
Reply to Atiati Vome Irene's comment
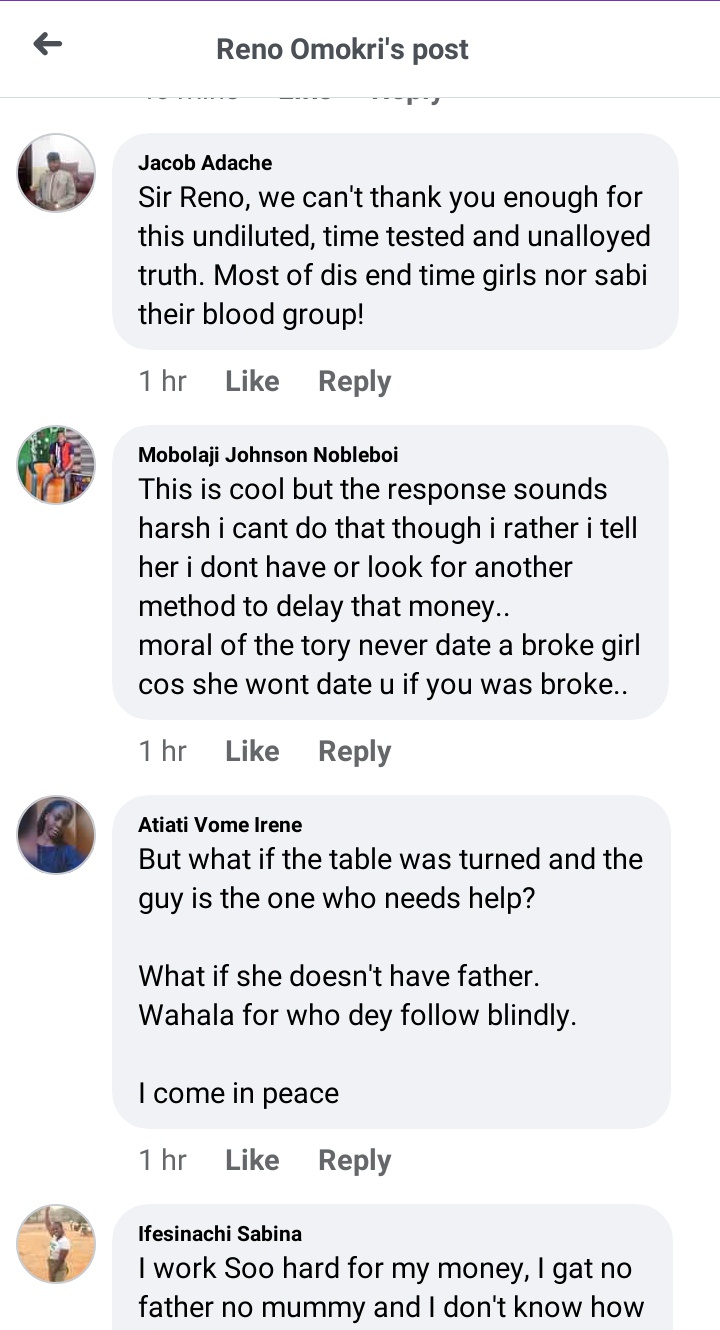[x=354, y=1160]
